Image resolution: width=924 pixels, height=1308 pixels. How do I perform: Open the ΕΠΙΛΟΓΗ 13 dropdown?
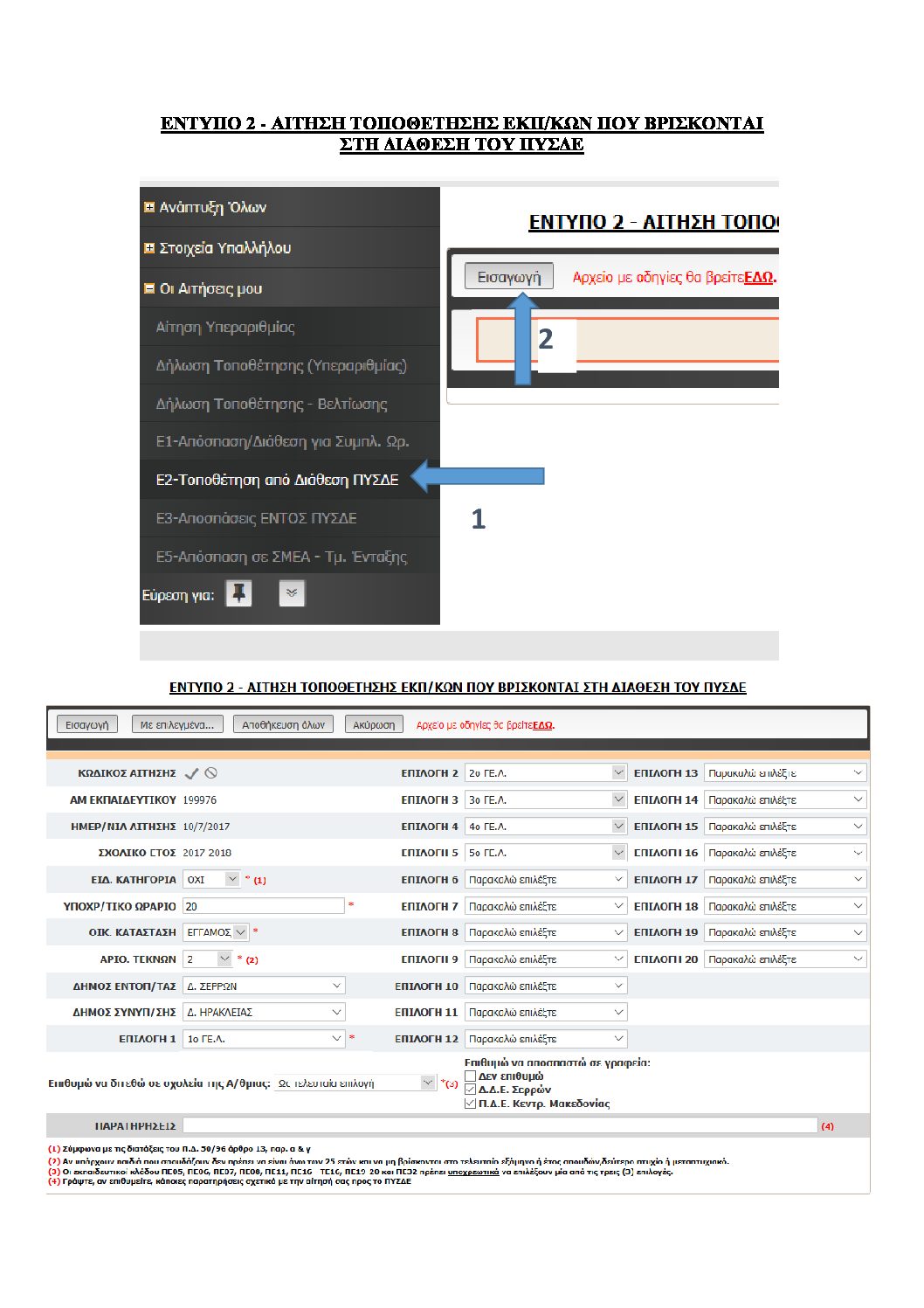pos(785,773)
